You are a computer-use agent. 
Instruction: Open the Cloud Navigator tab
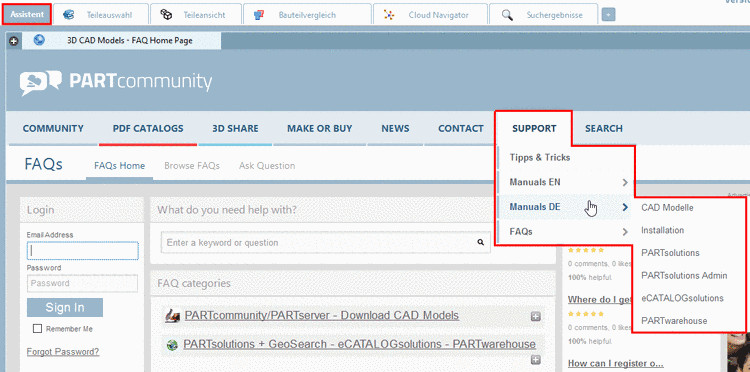pyautogui.click(x=430, y=14)
